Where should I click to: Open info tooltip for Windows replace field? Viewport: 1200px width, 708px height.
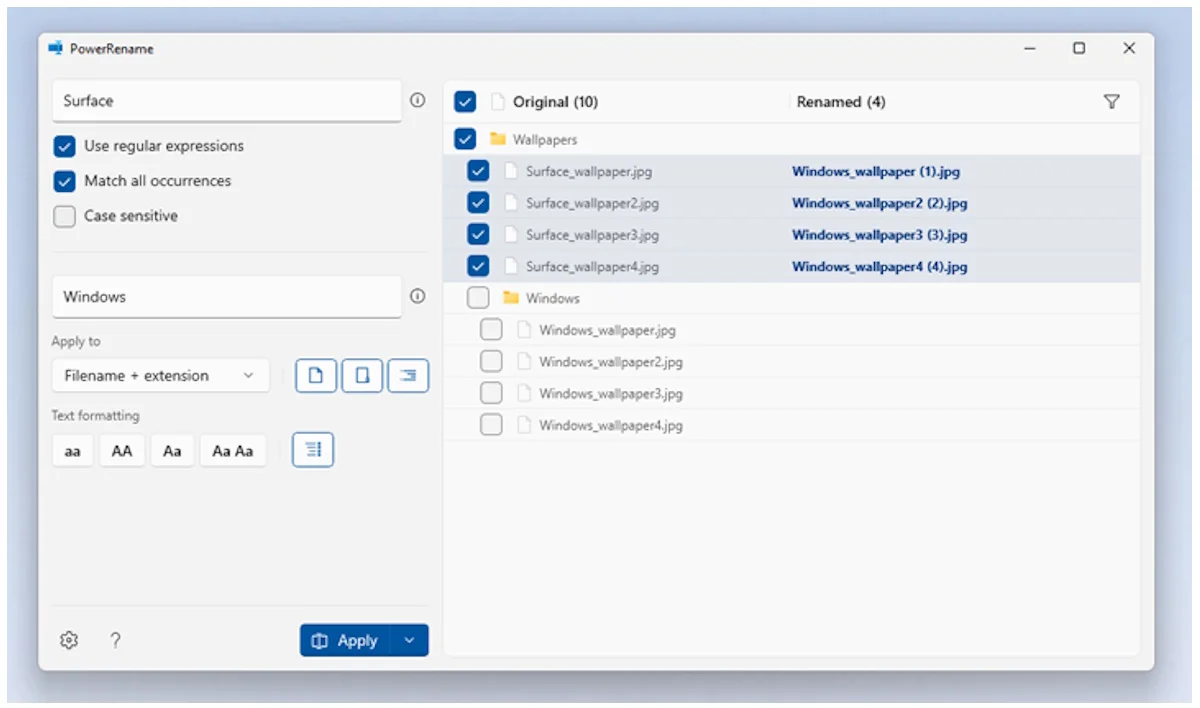(418, 296)
